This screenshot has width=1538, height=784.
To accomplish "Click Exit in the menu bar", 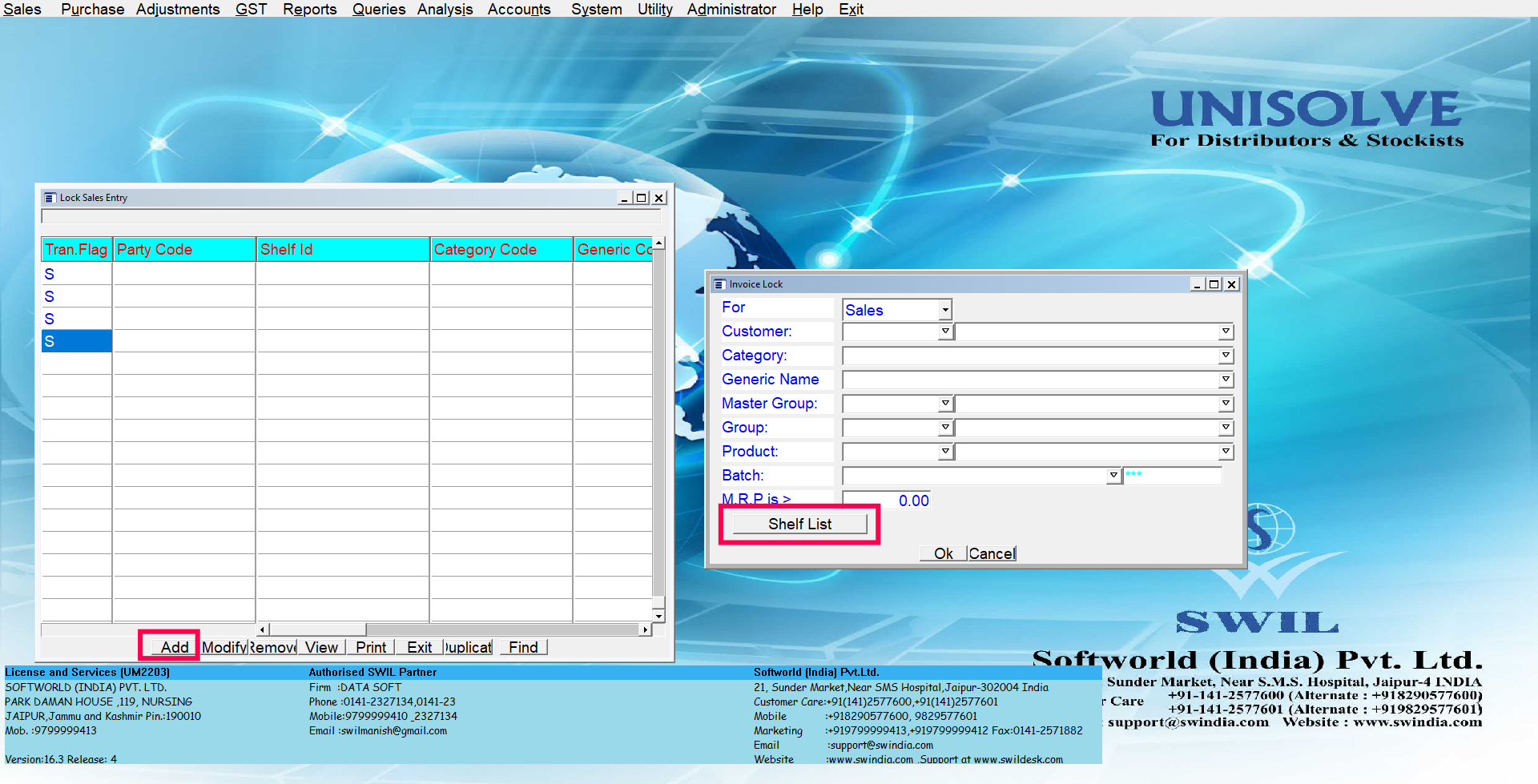I will pos(851,9).
